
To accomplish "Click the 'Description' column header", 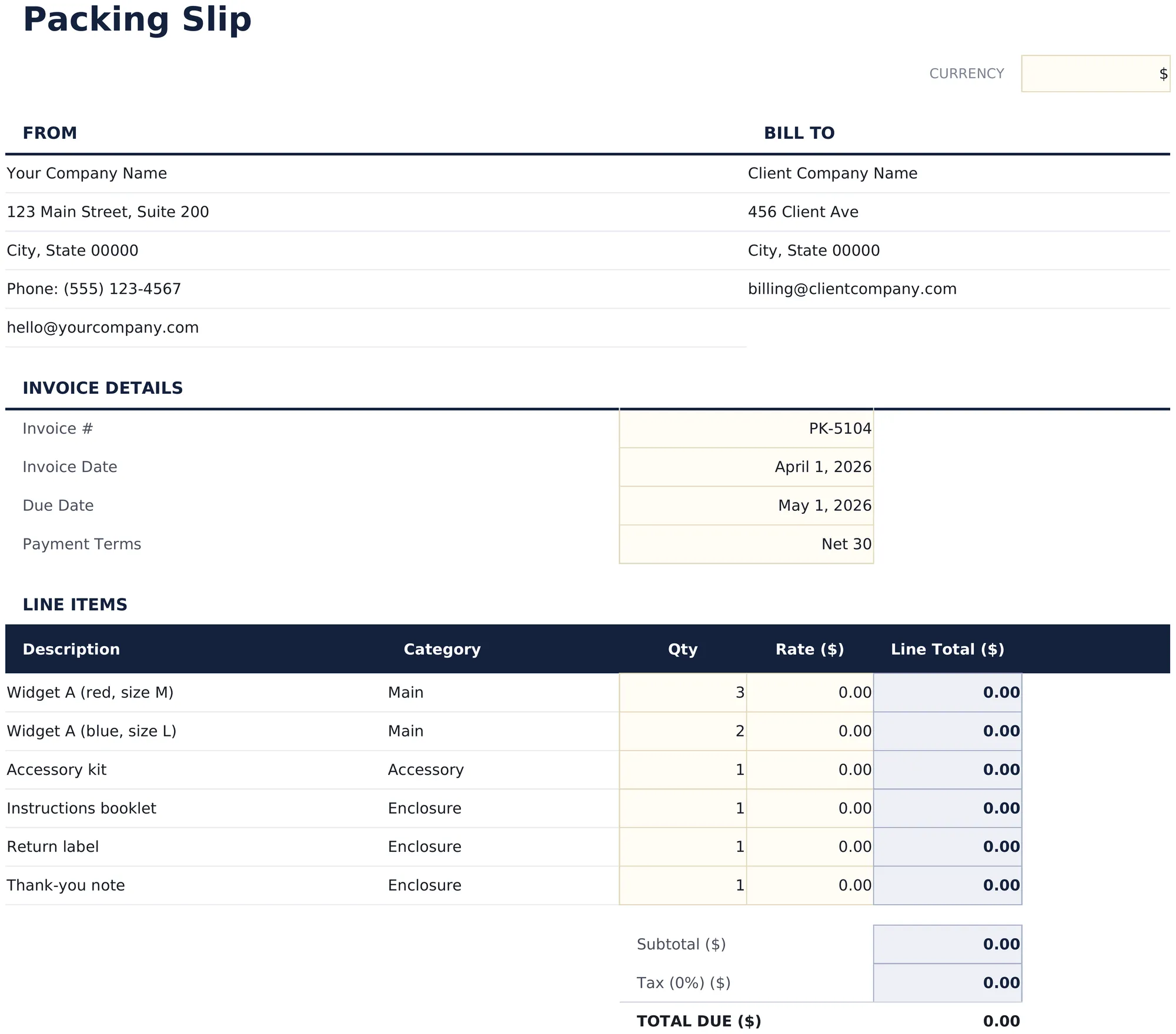I will coord(71,649).
